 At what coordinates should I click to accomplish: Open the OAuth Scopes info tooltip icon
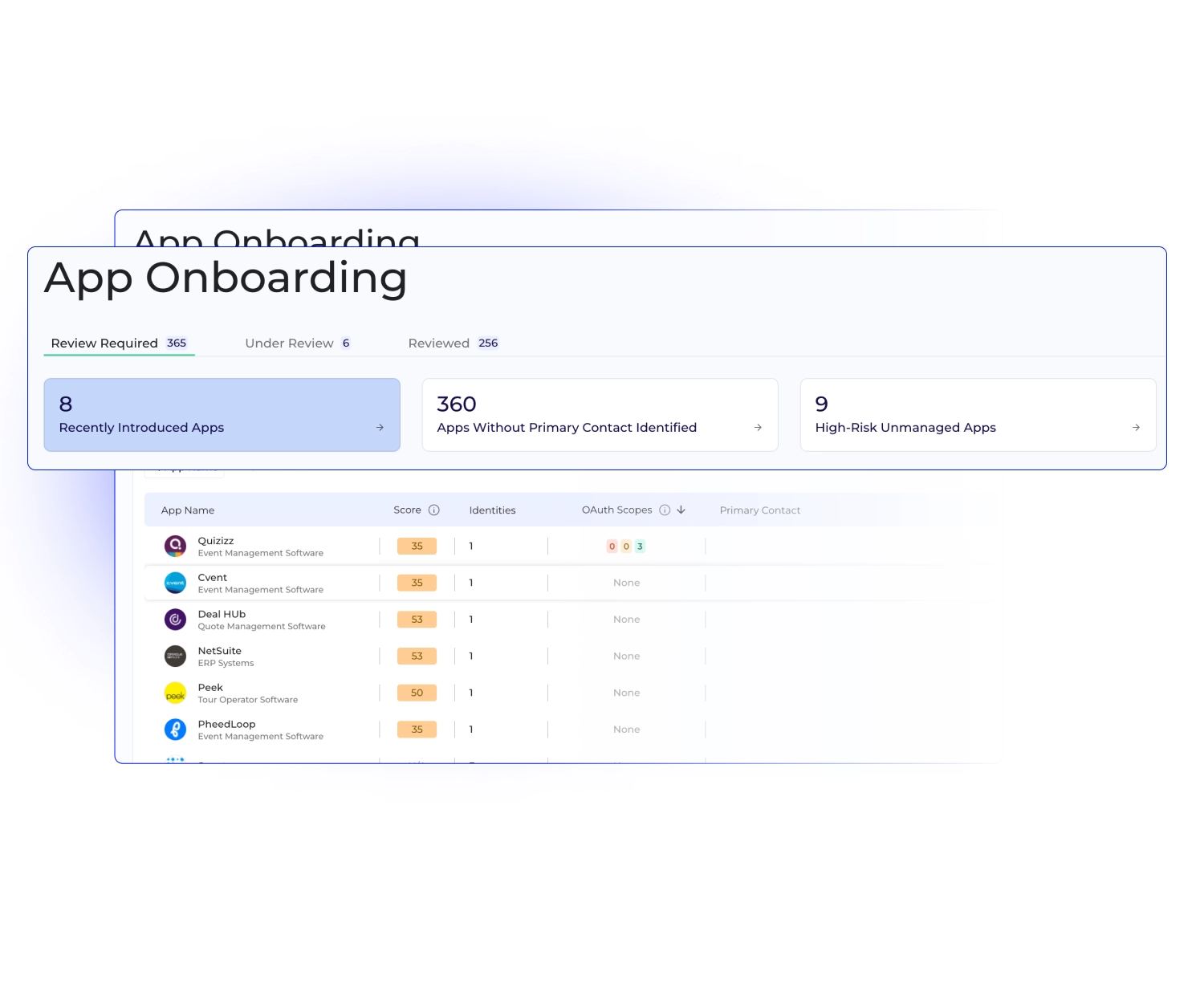coord(665,509)
